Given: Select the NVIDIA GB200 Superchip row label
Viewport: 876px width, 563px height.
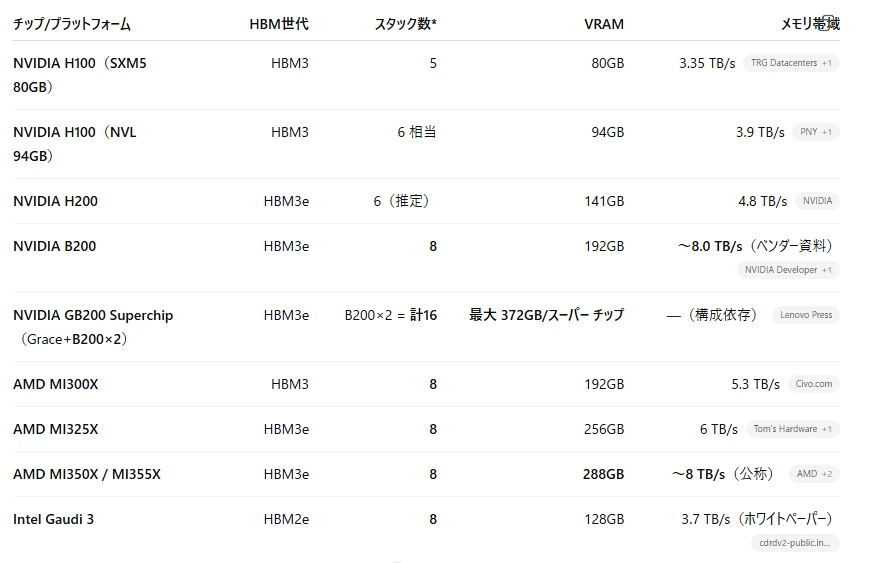Looking at the screenshot, I should point(93,327).
